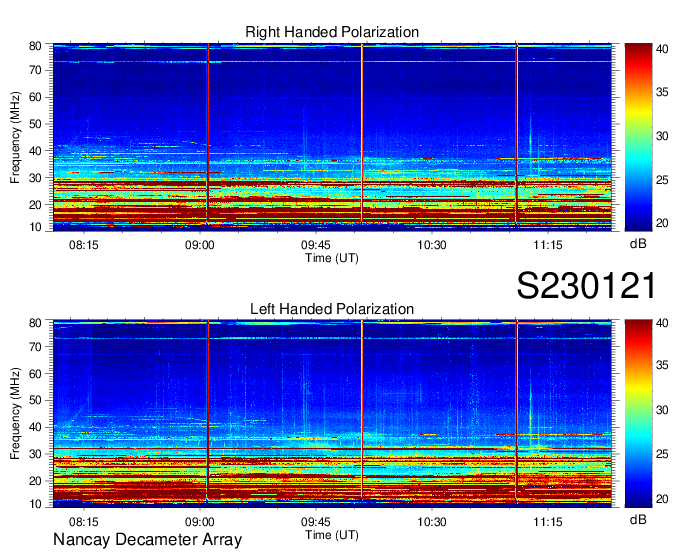The image size is (680, 552).
Task: Click yellow vertical line after 09:45, Right Handed
Action: point(362,134)
